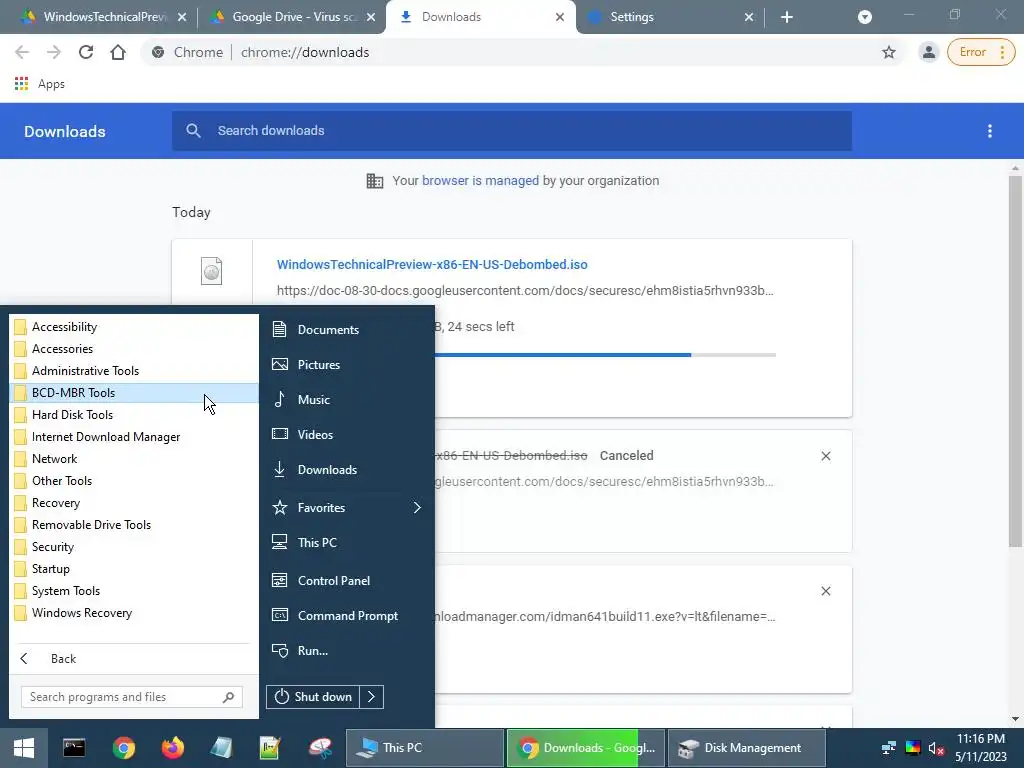This screenshot has height=768, width=1024.
Task: Click the Error update button
Action: tap(980, 52)
